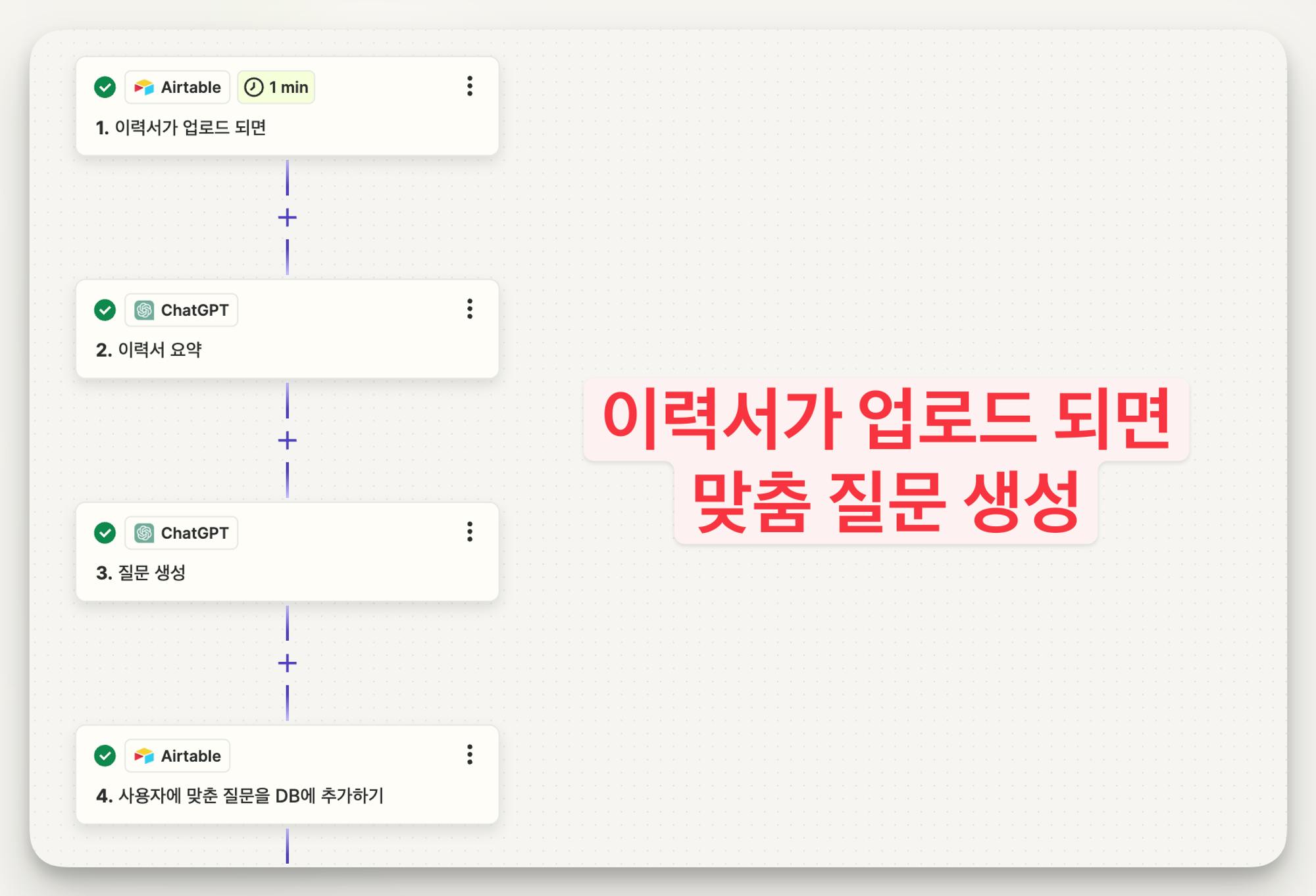Click Airtable app badge on step 1
This screenshot has width=1316, height=896.
178,87
